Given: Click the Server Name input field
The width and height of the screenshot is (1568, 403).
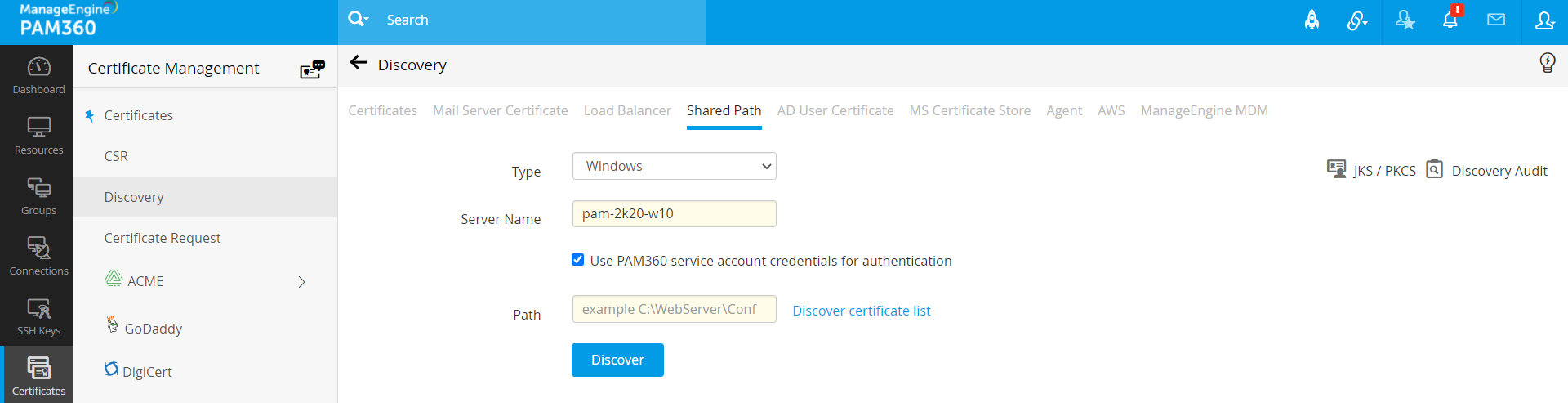Looking at the screenshot, I should click(x=675, y=213).
